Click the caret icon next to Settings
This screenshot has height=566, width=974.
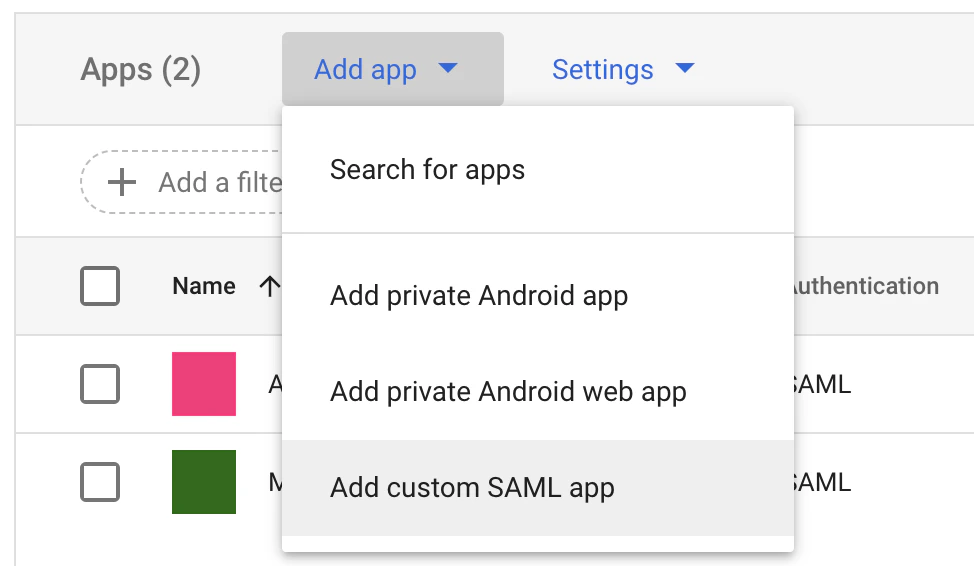tap(685, 67)
